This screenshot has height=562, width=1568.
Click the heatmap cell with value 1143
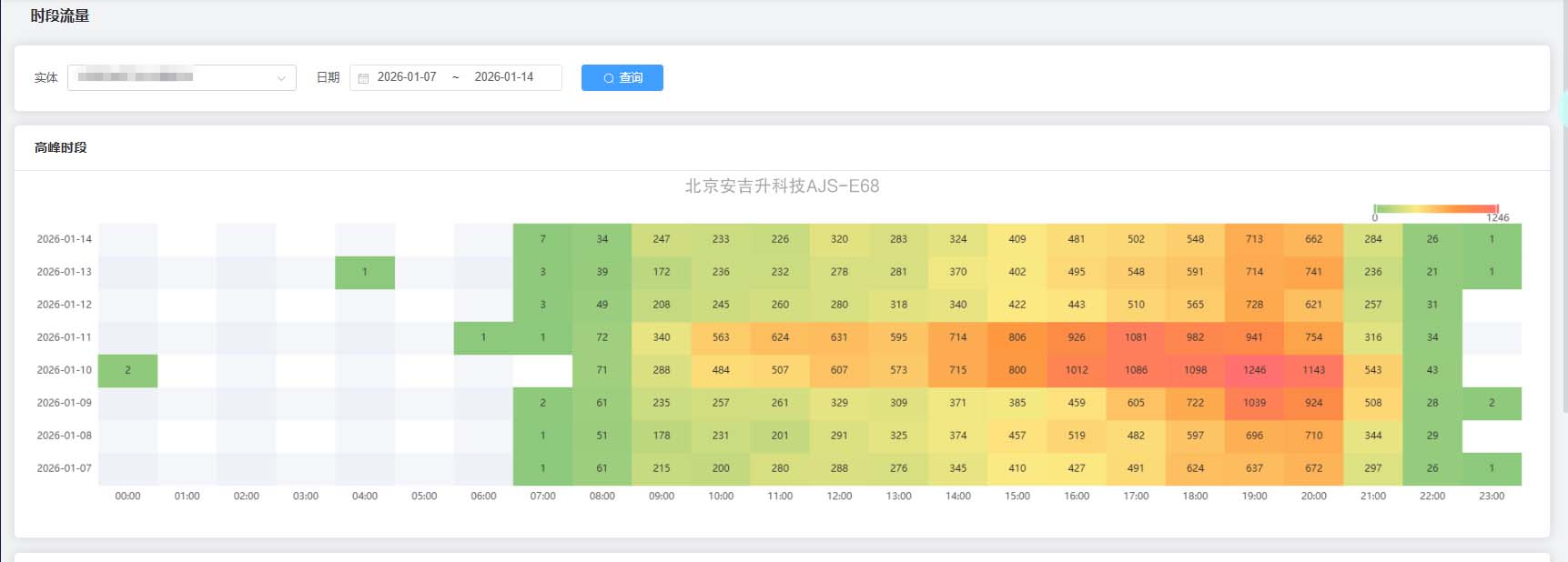(x=1313, y=370)
